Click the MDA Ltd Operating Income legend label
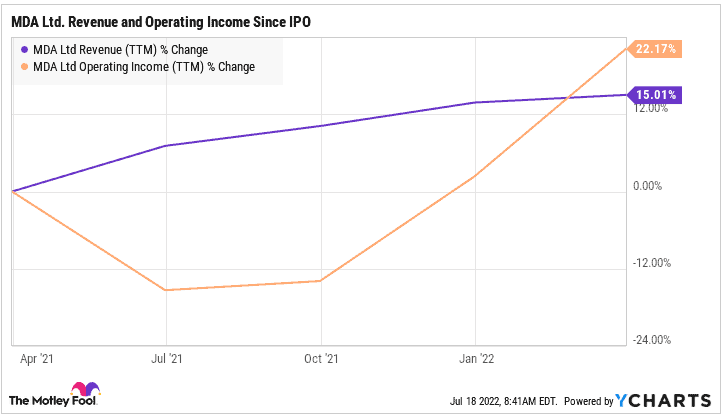The width and height of the screenshot is (725, 418). click(x=144, y=67)
